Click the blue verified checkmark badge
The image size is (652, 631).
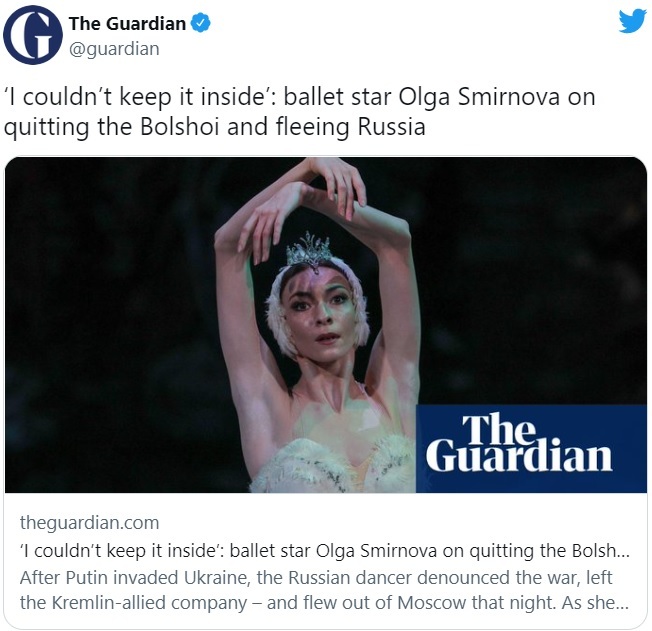coord(200,23)
